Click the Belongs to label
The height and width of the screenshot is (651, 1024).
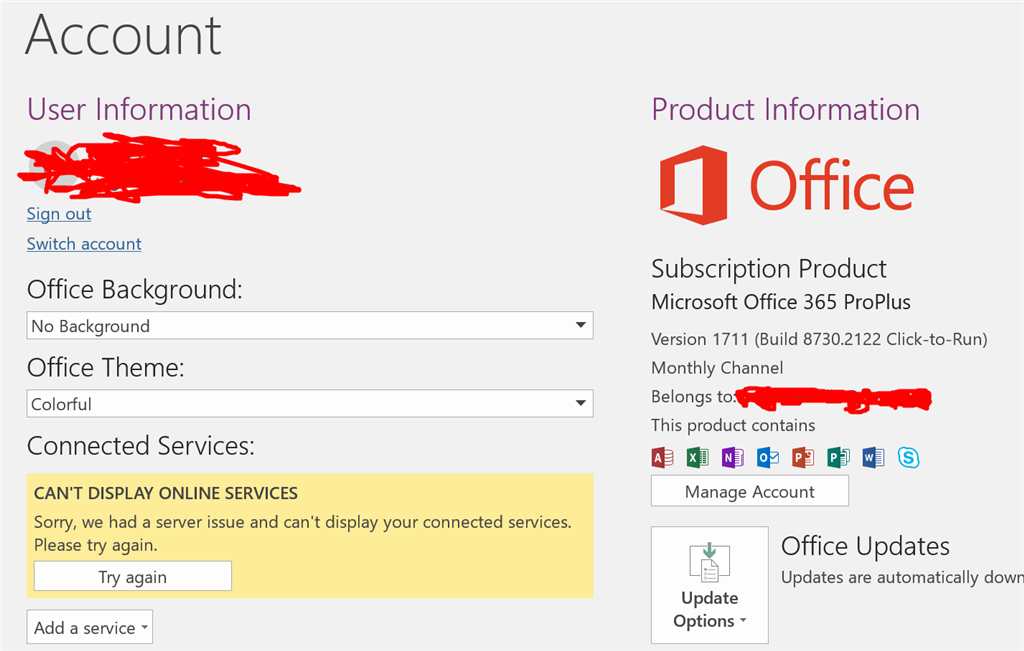[x=692, y=397]
